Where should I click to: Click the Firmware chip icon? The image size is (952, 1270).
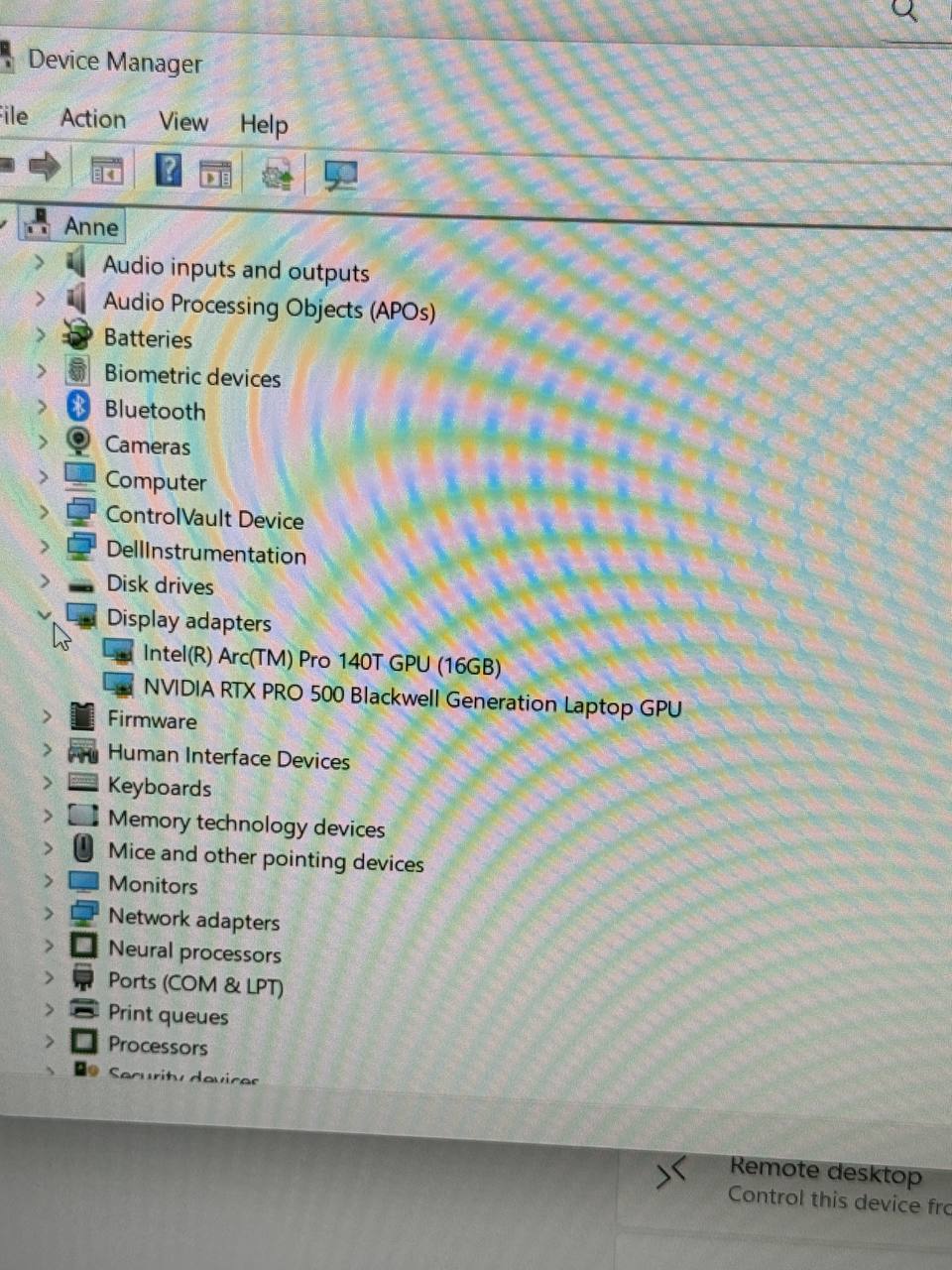(x=83, y=715)
